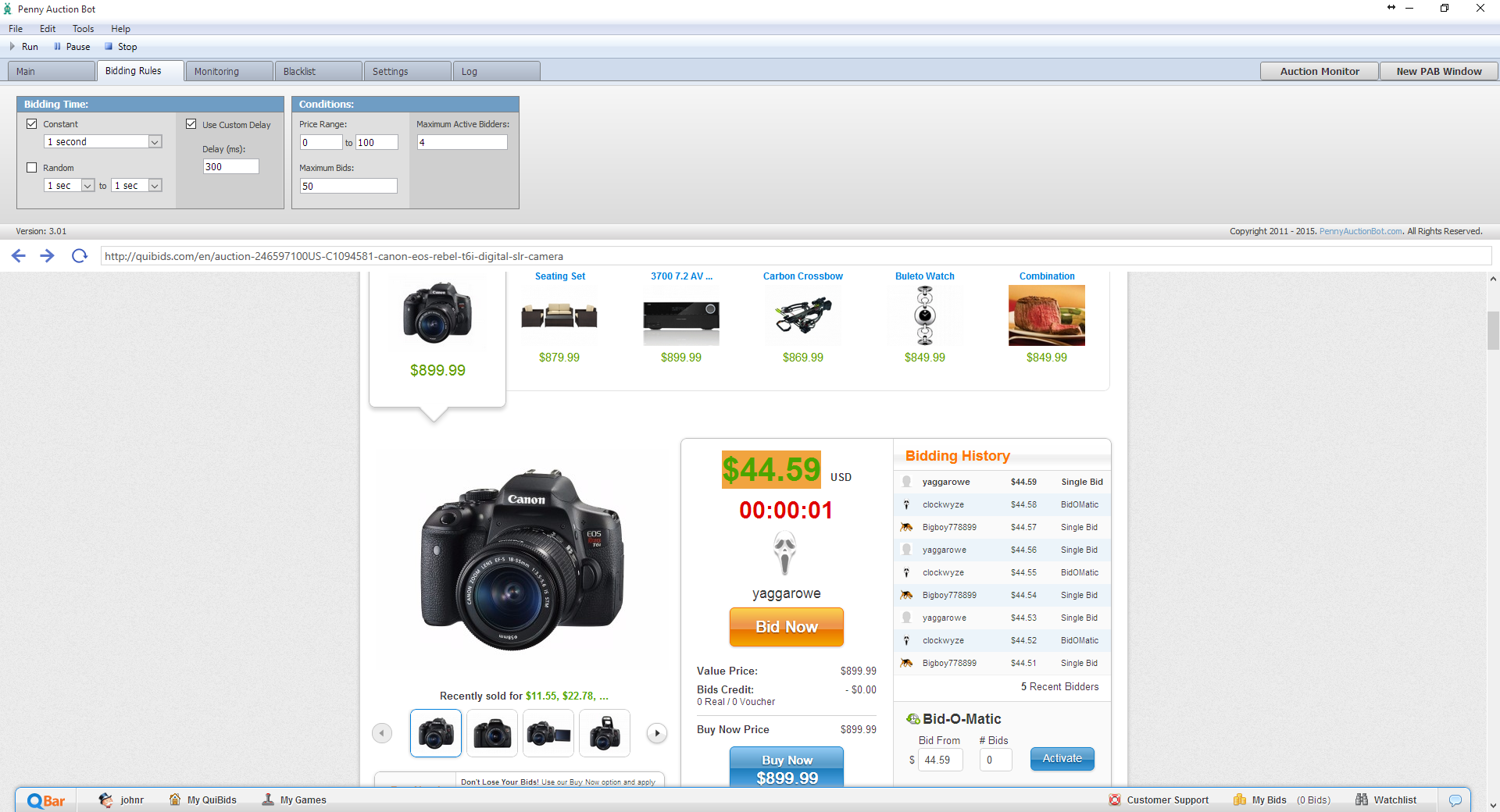
Task: Click the Price Range minimum field
Action: tap(321, 142)
